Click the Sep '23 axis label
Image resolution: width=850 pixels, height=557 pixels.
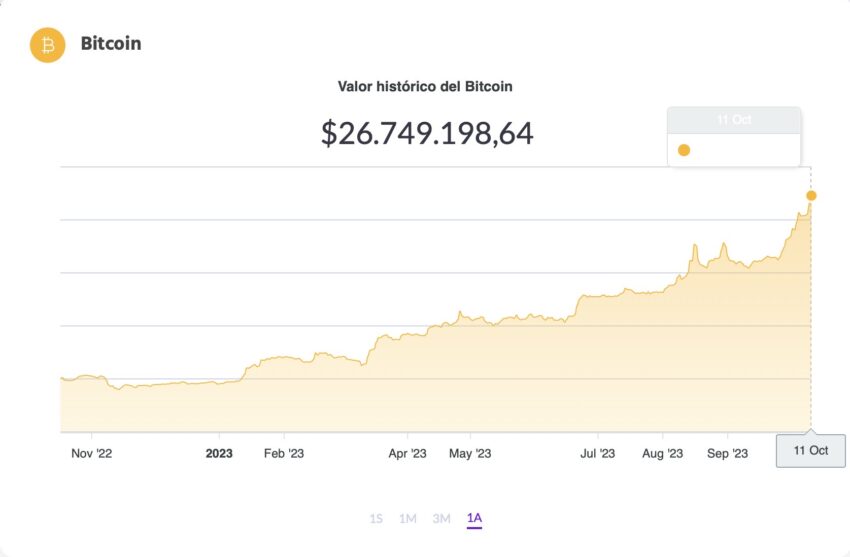[727, 453]
